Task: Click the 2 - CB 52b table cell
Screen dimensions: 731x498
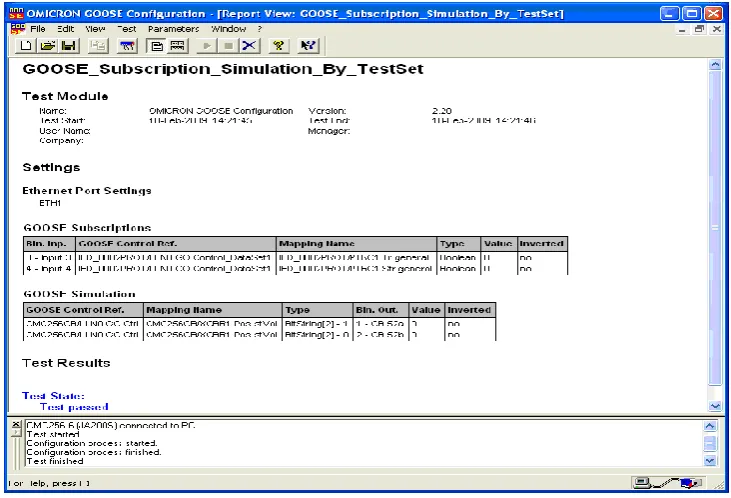Action: [x=379, y=335]
